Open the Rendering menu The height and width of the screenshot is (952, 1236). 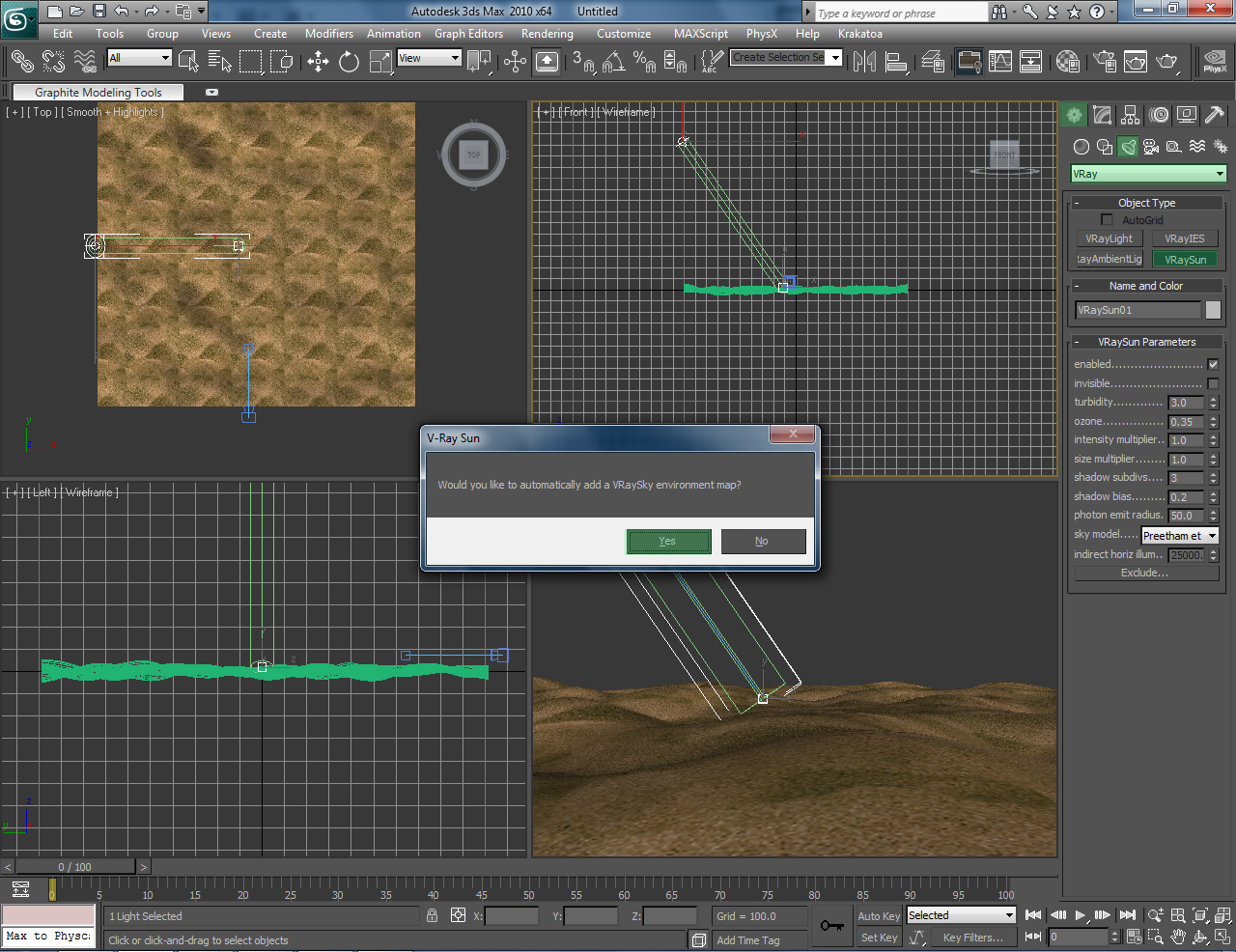[547, 33]
